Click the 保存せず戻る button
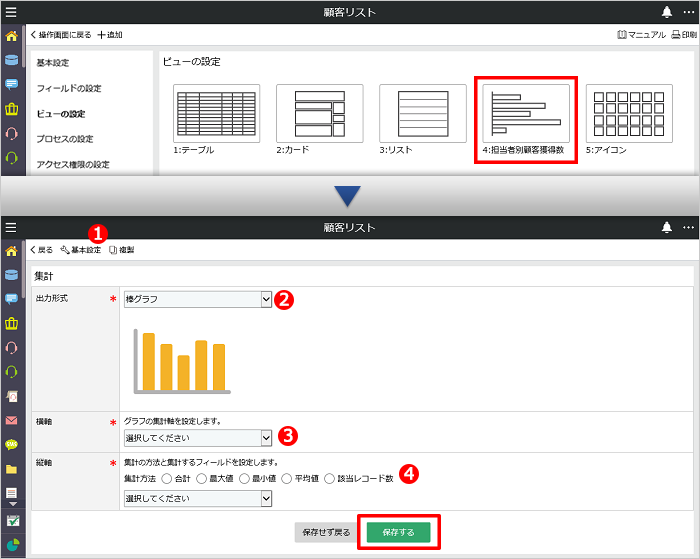This screenshot has height=559, width=700. pos(326,532)
